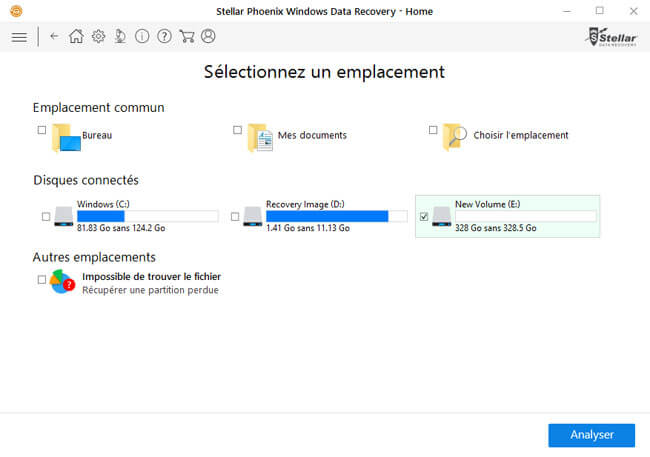Select the Windows (C:) drive checkbox
Image resolution: width=650 pixels, height=457 pixels.
[46, 216]
